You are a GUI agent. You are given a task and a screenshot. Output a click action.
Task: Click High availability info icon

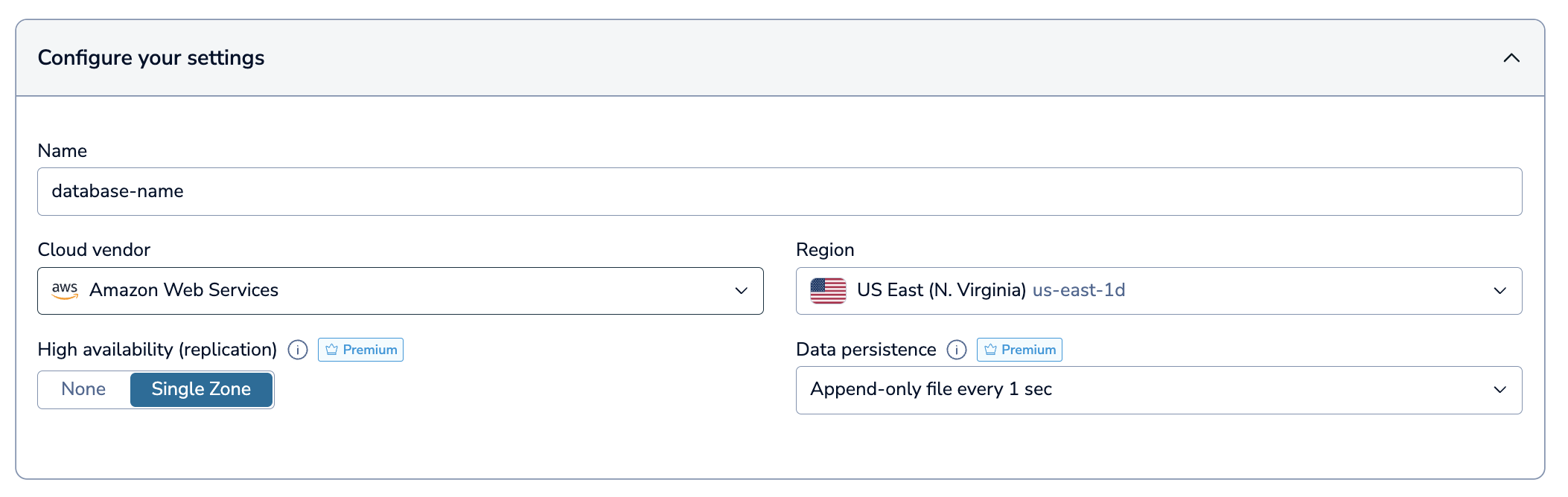pos(298,350)
